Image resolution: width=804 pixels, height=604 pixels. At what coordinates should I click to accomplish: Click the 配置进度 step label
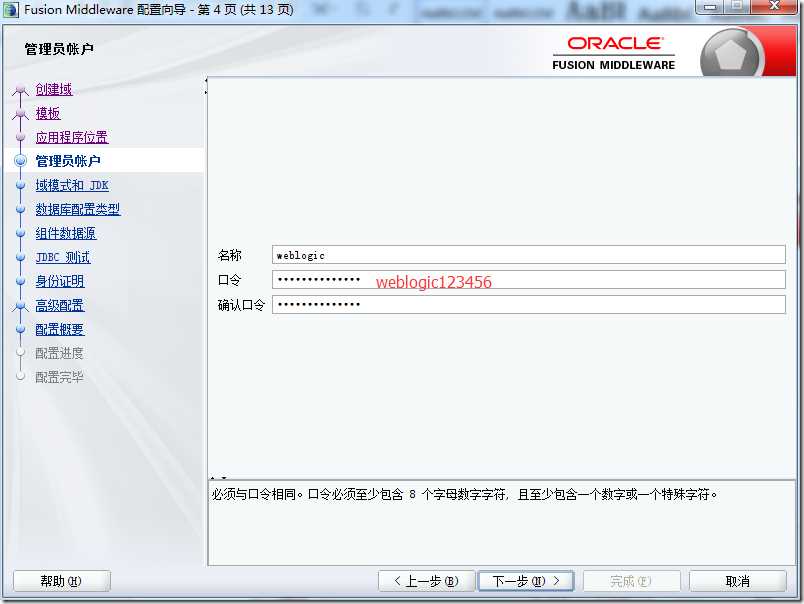tap(59, 353)
